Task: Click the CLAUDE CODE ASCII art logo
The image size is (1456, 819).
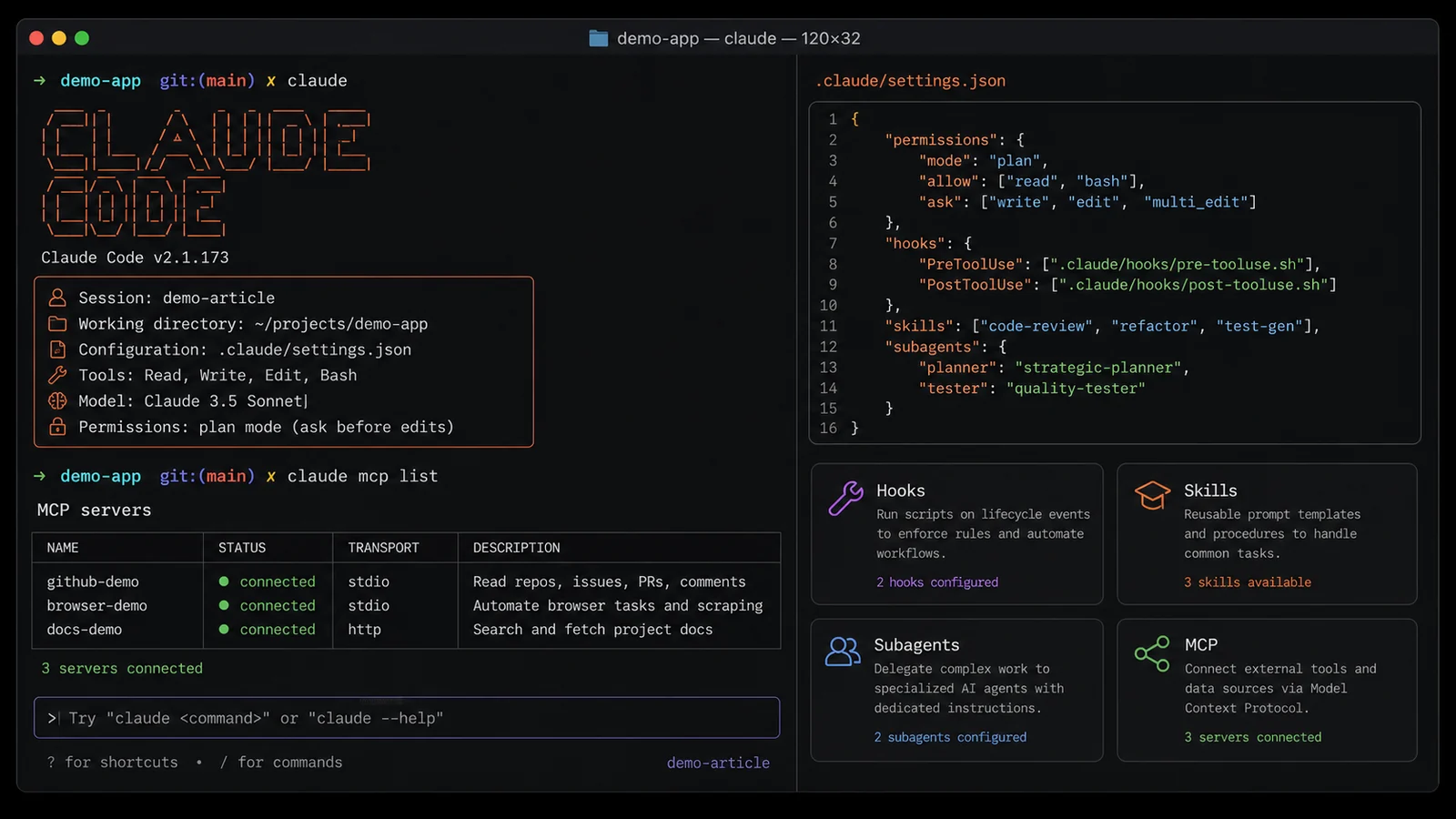Action: point(206,173)
